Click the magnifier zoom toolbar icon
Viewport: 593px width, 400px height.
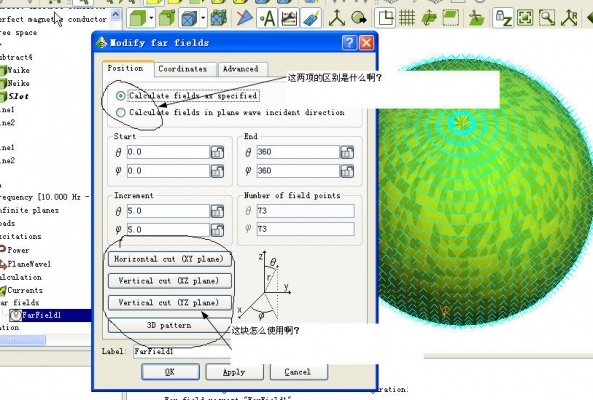547,18
